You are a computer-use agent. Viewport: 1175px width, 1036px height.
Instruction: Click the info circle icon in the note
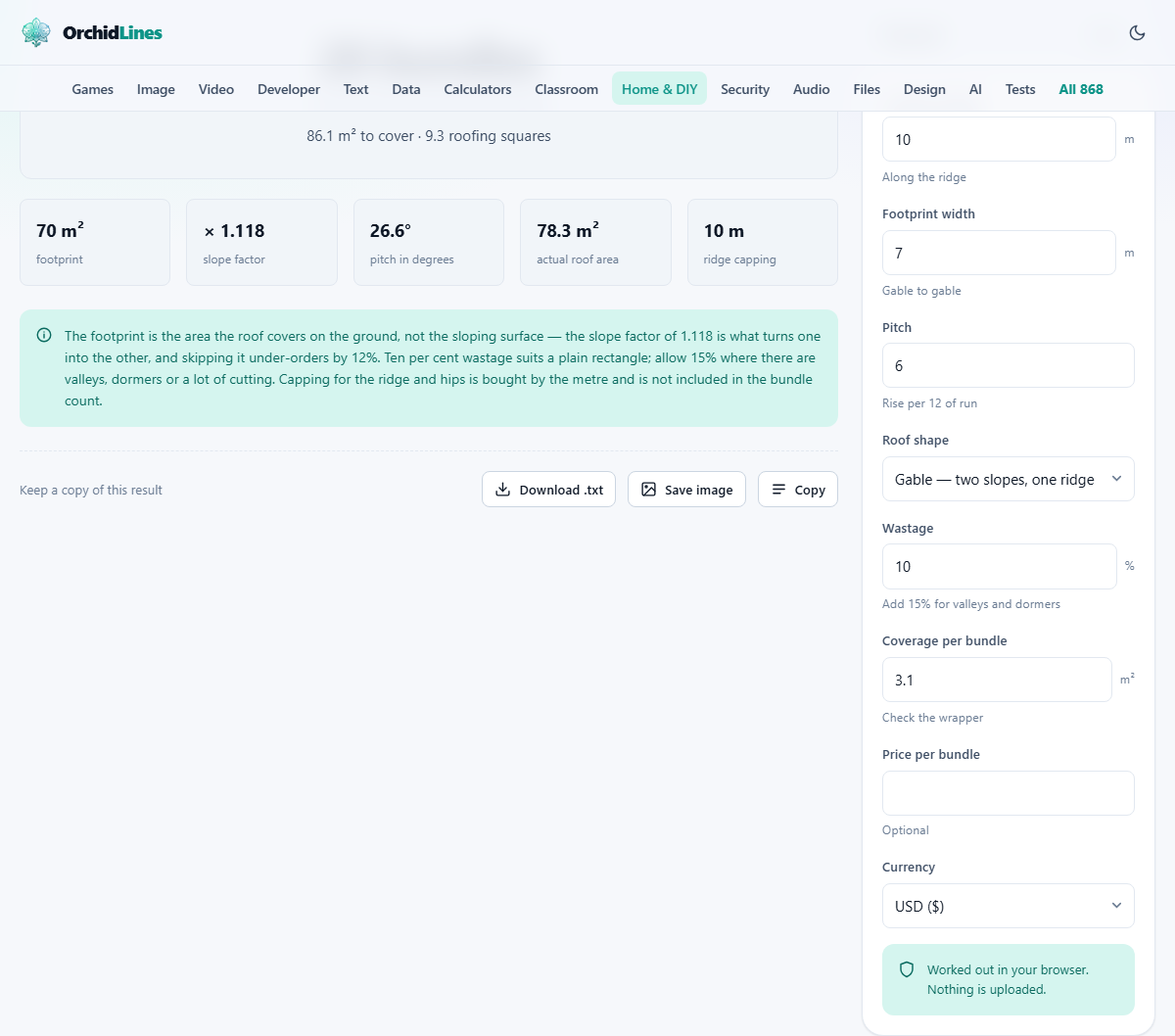click(44, 335)
